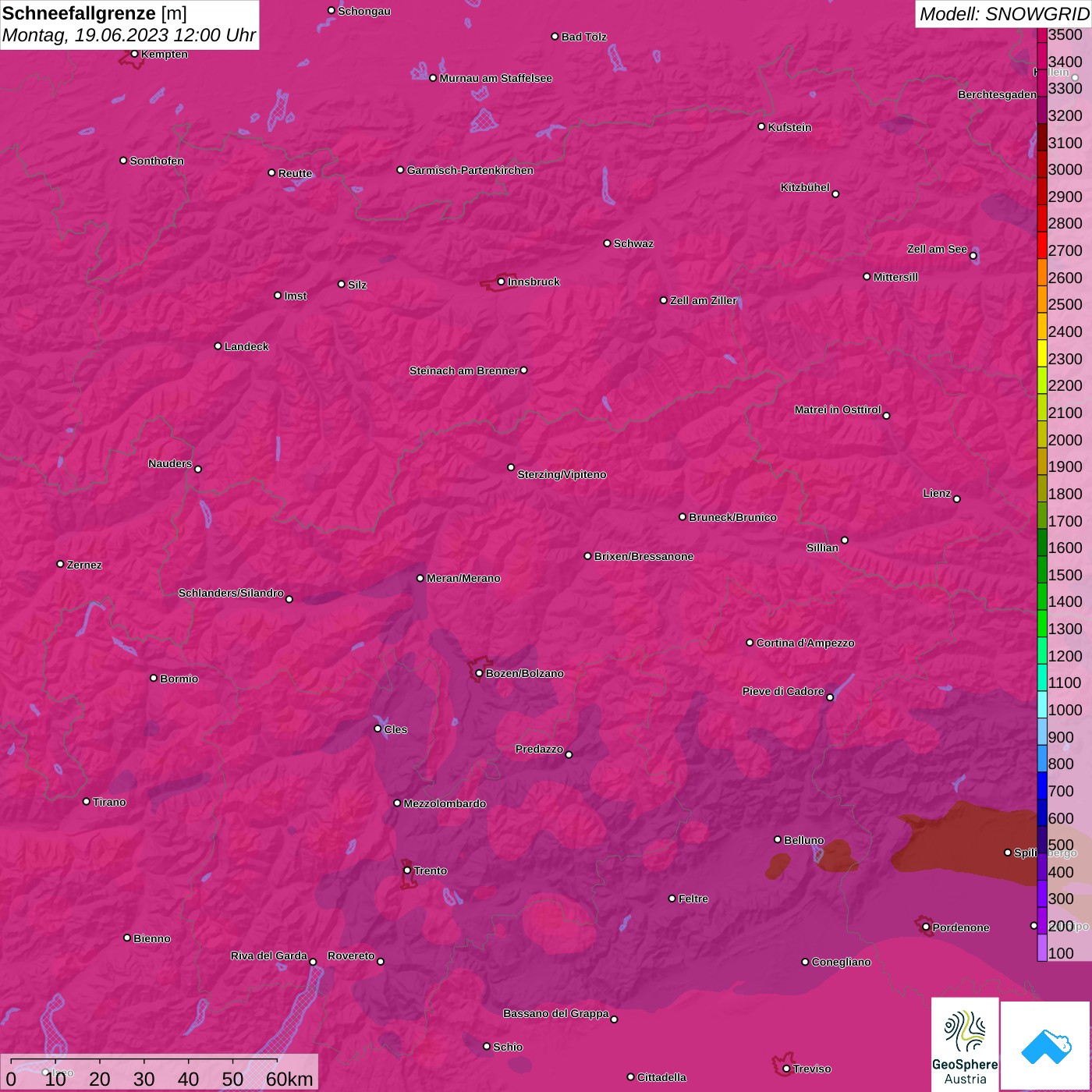
Task: Click the Rovereto label
Action: (351, 955)
